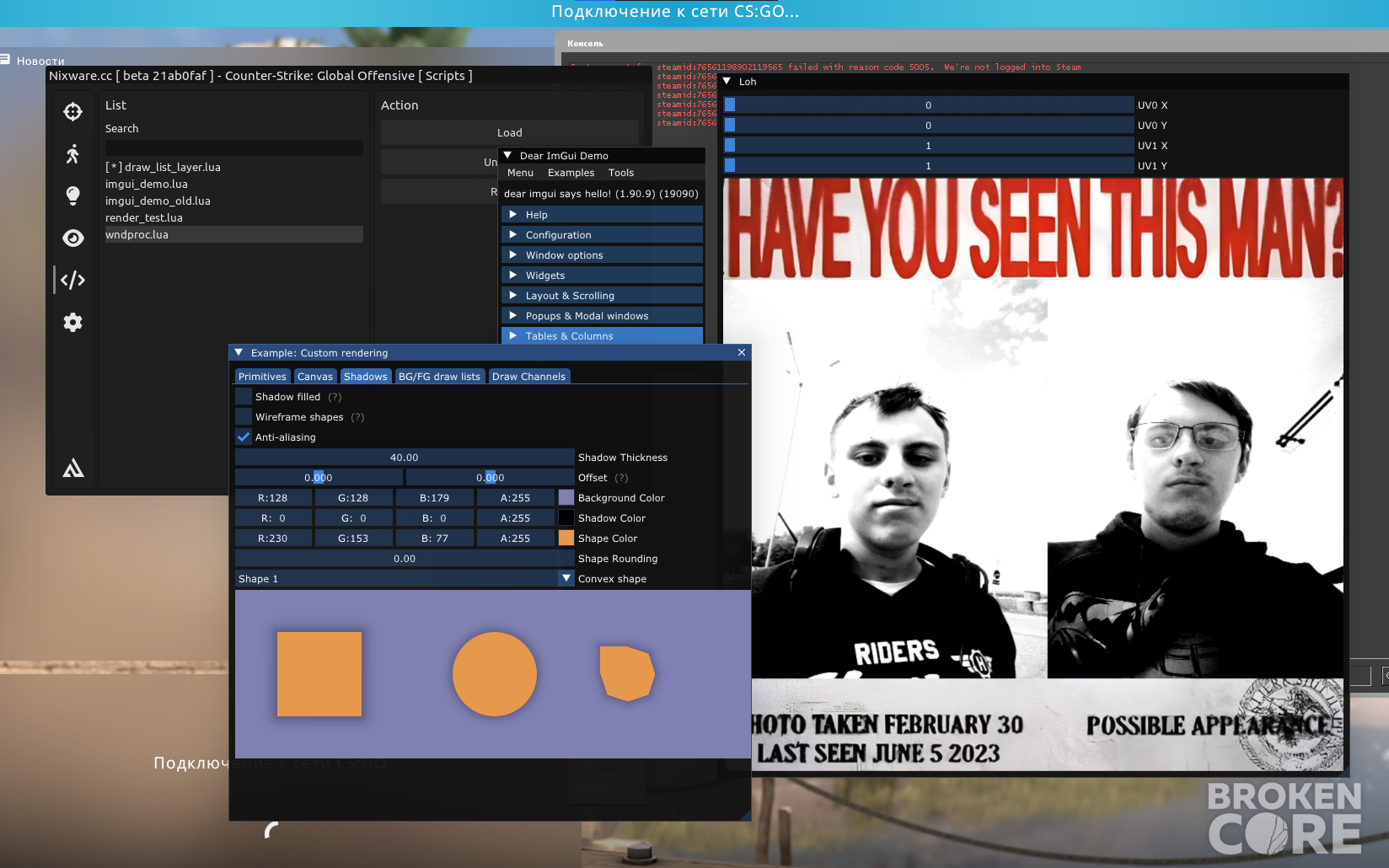Click the R:230 Shape Color field
This screenshot has height=868, width=1389.
click(273, 538)
